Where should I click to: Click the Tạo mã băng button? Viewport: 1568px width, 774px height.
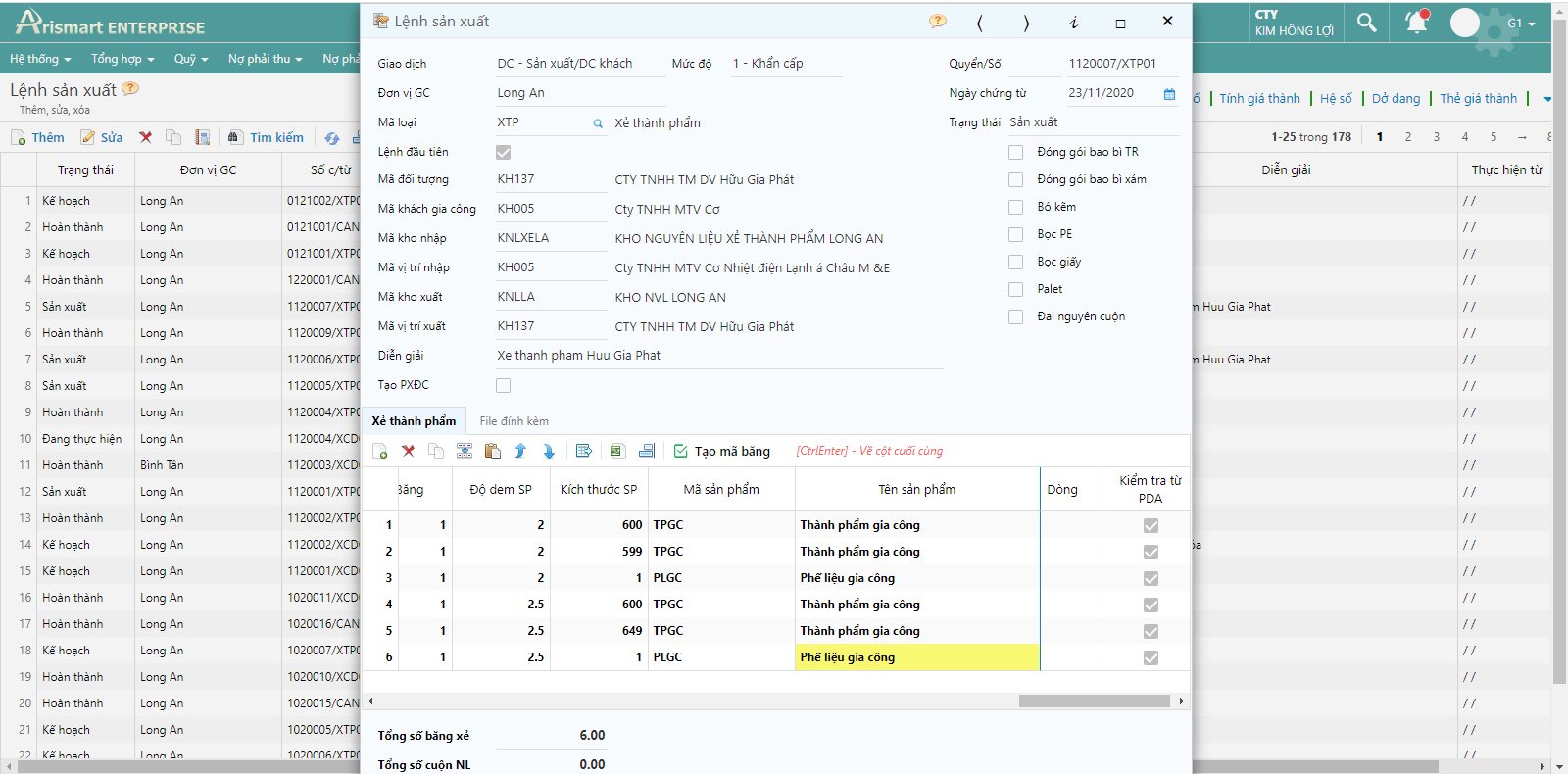[722, 451]
